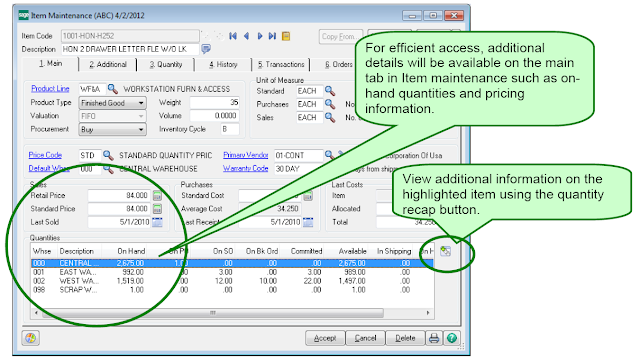The height and width of the screenshot is (362, 640).
Task: Click the print icon button
Action: (x=434, y=338)
